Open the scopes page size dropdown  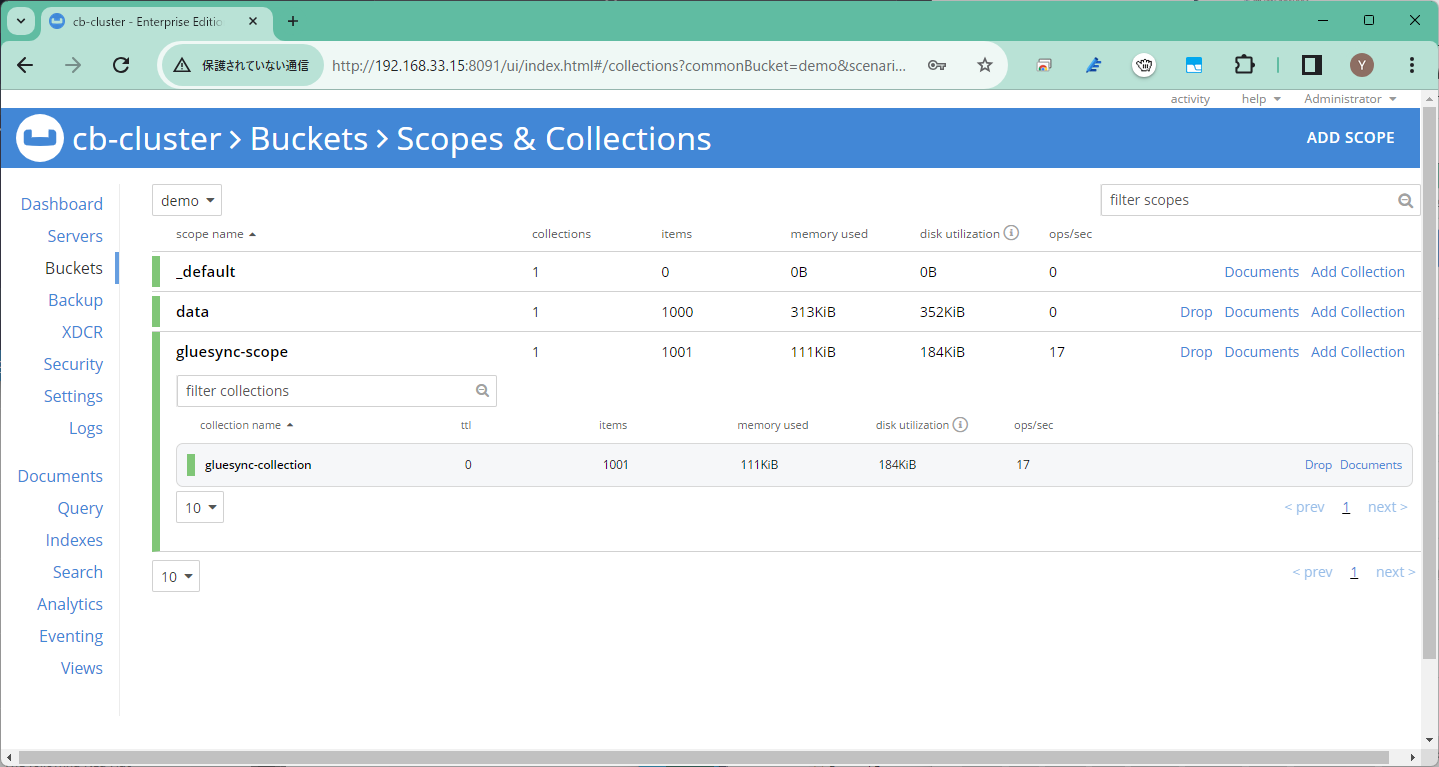click(176, 576)
